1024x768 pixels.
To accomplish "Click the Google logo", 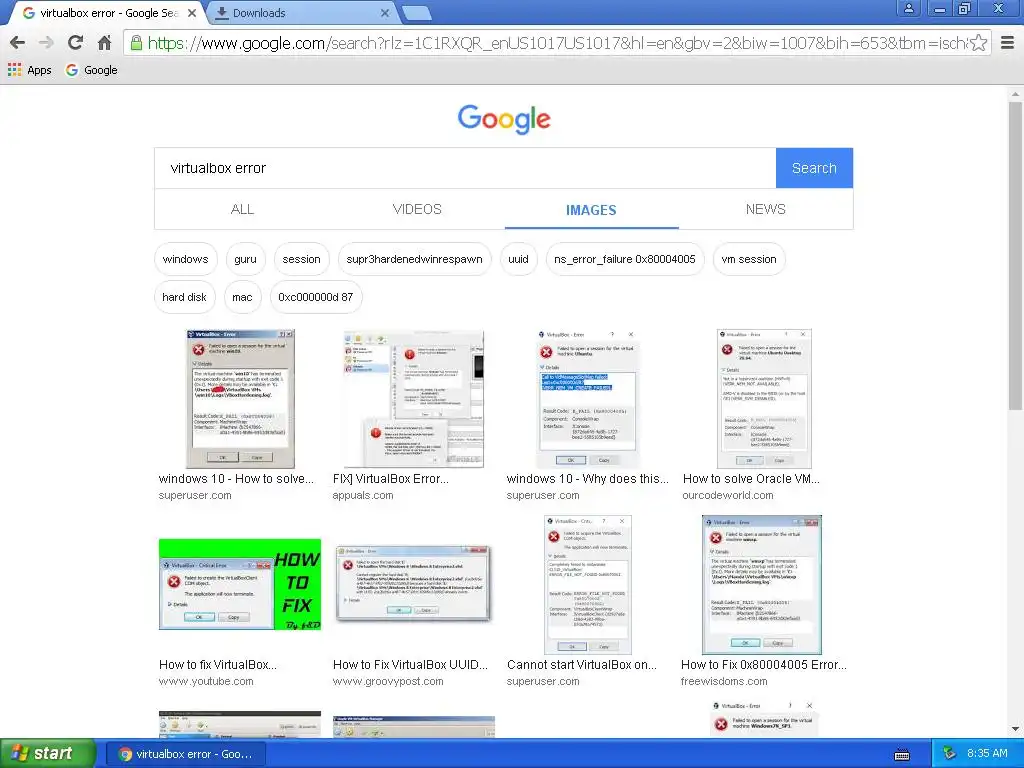I will point(504,119).
